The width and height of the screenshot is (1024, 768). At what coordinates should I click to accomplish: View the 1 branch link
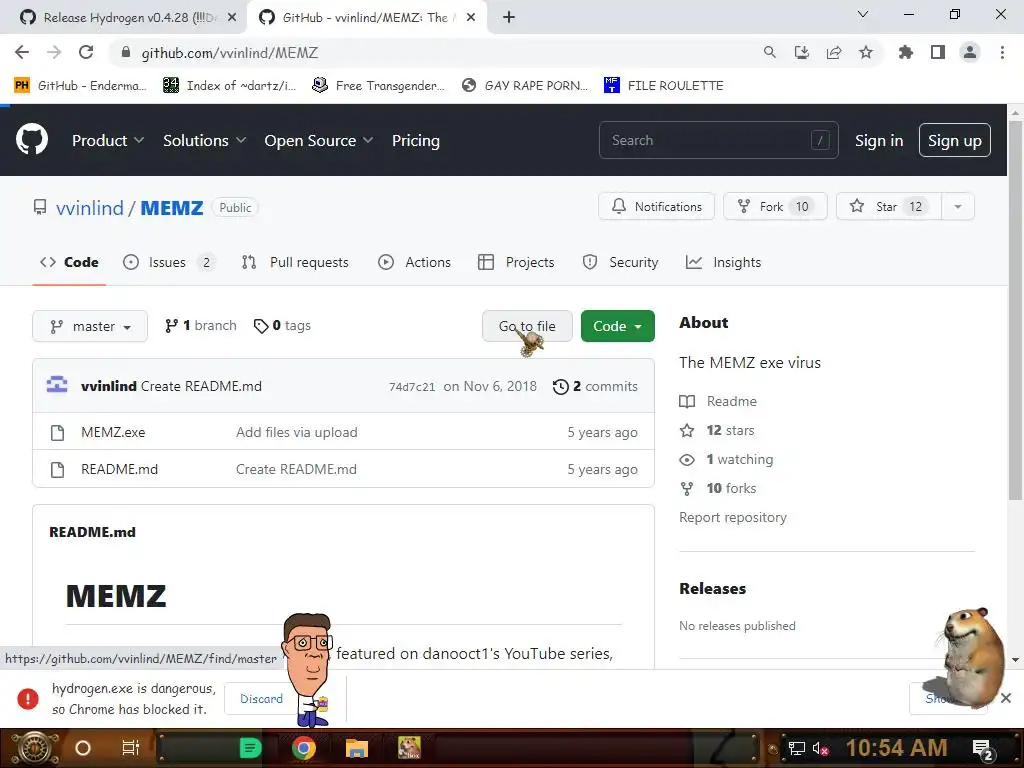200,325
